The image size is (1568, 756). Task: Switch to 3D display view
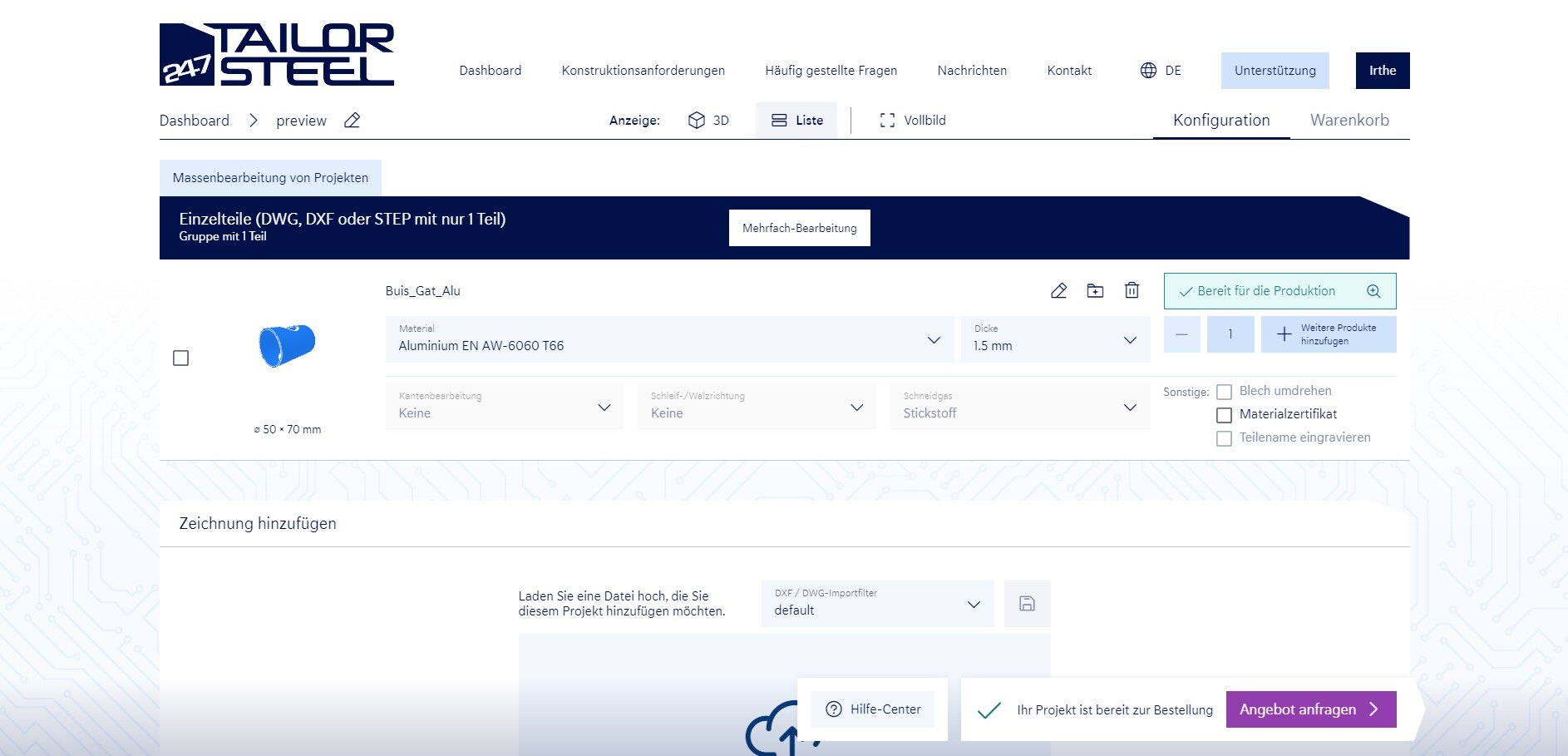click(708, 121)
